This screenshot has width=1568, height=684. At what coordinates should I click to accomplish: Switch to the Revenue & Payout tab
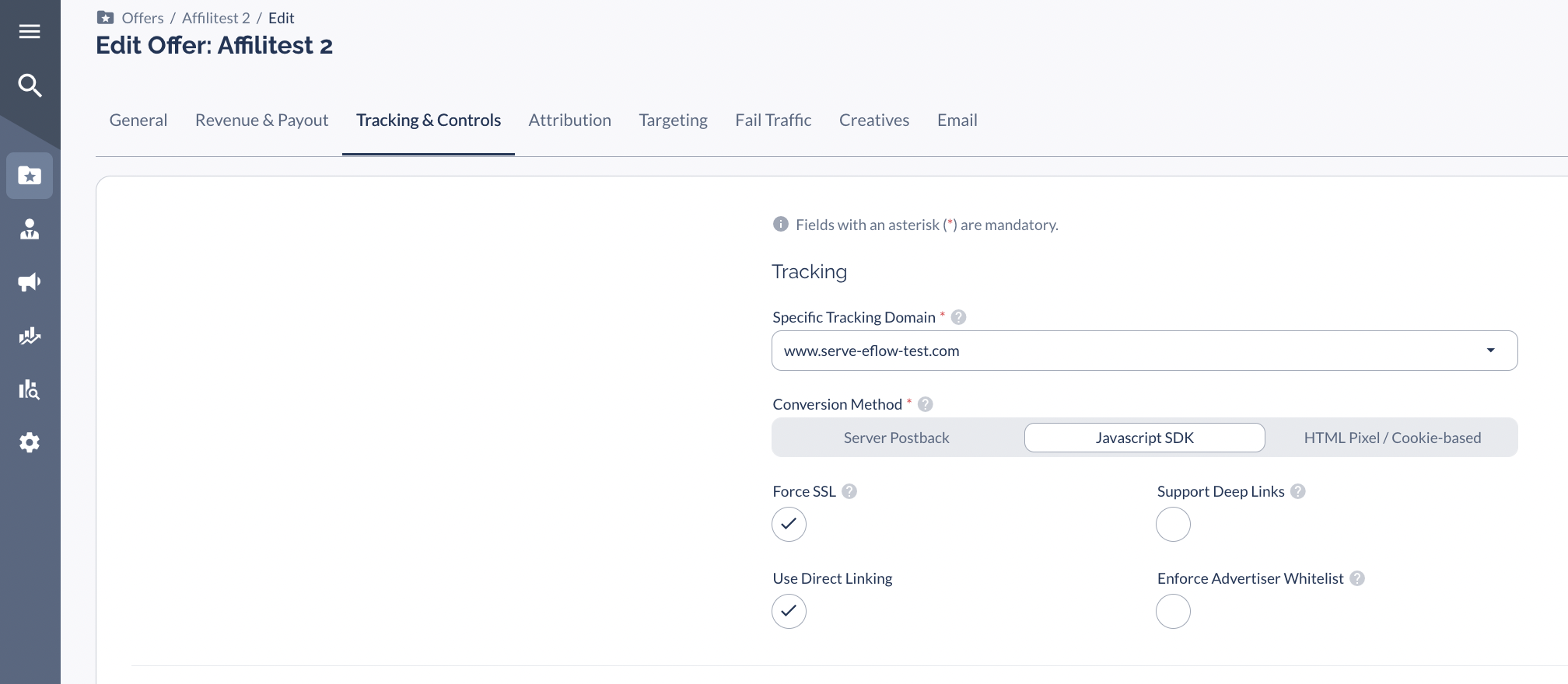262,120
